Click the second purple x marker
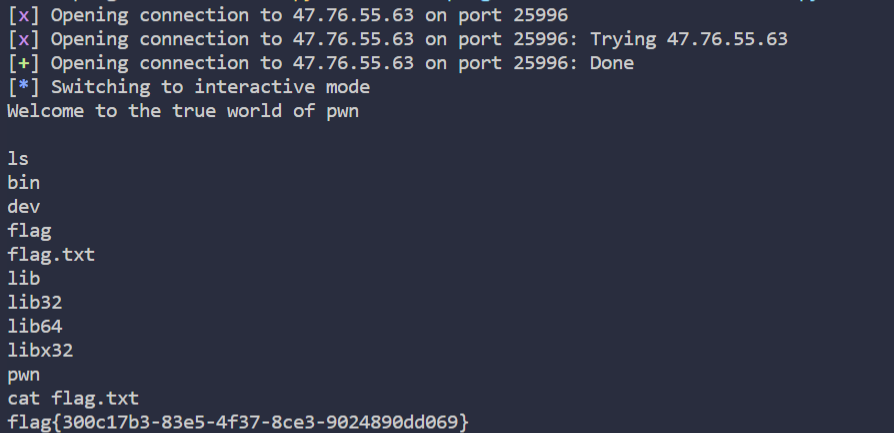The height and width of the screenshot is (433, 894). click(x=23, y=39)
